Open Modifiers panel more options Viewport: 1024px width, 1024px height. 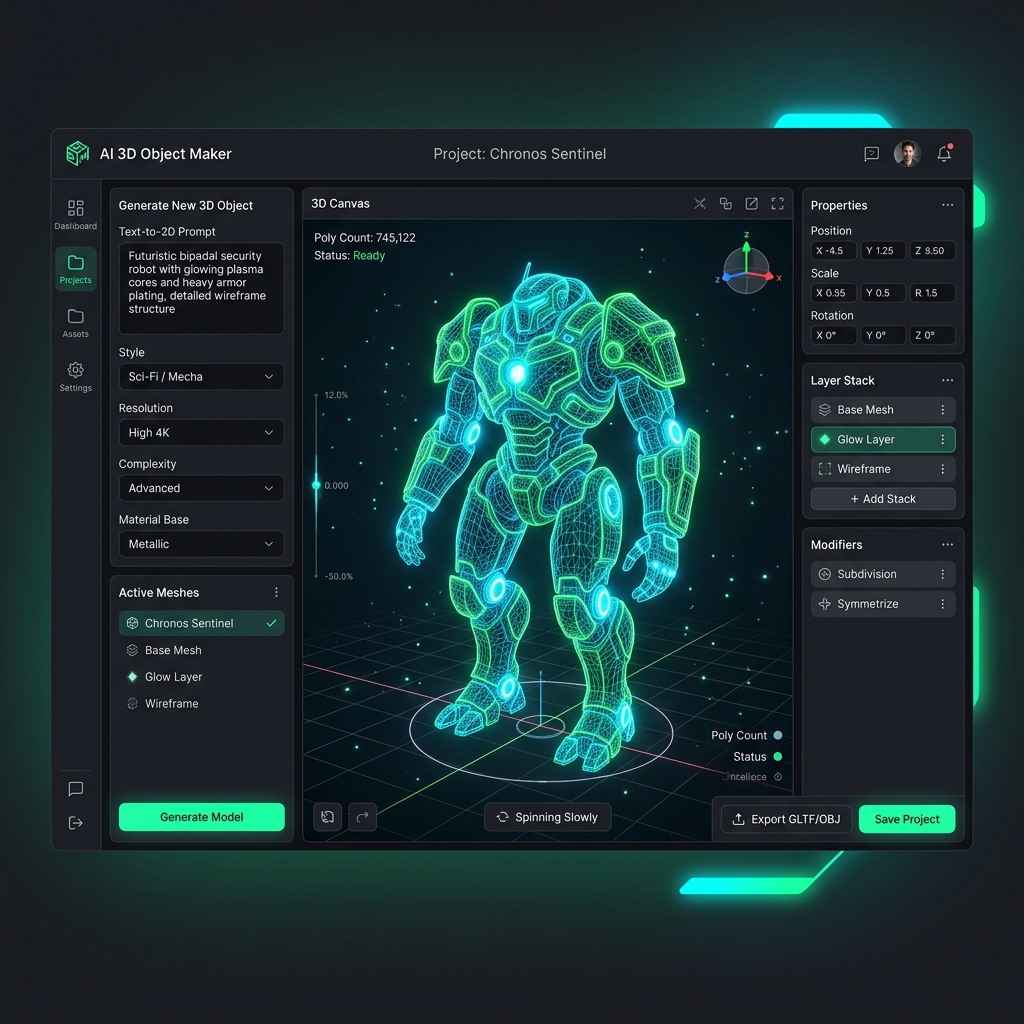pyautogui.click(x=948, y=545)
